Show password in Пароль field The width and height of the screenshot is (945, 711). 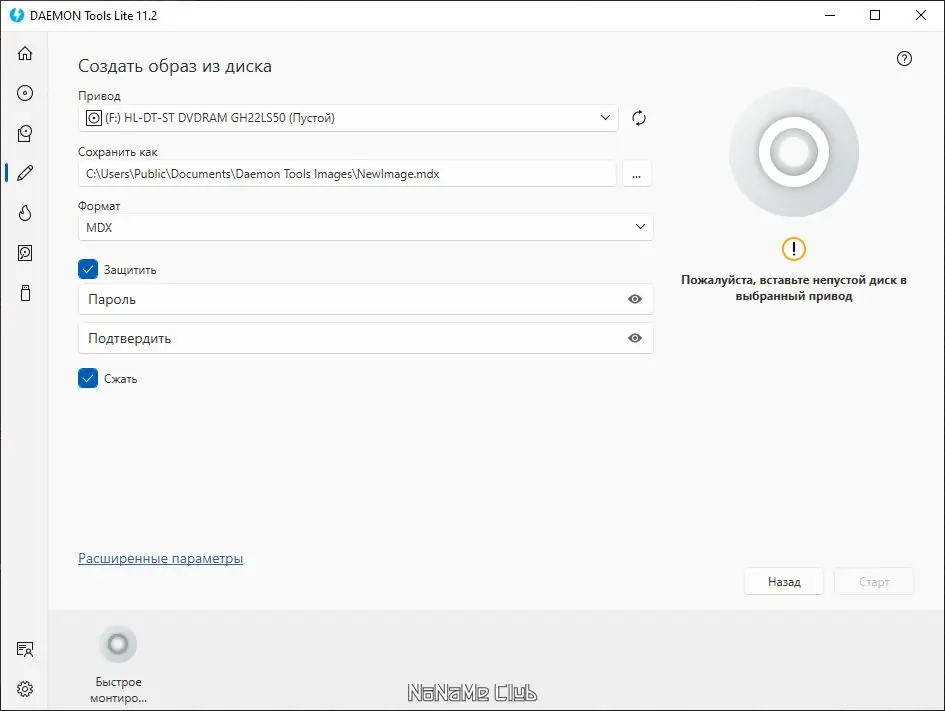634,299
